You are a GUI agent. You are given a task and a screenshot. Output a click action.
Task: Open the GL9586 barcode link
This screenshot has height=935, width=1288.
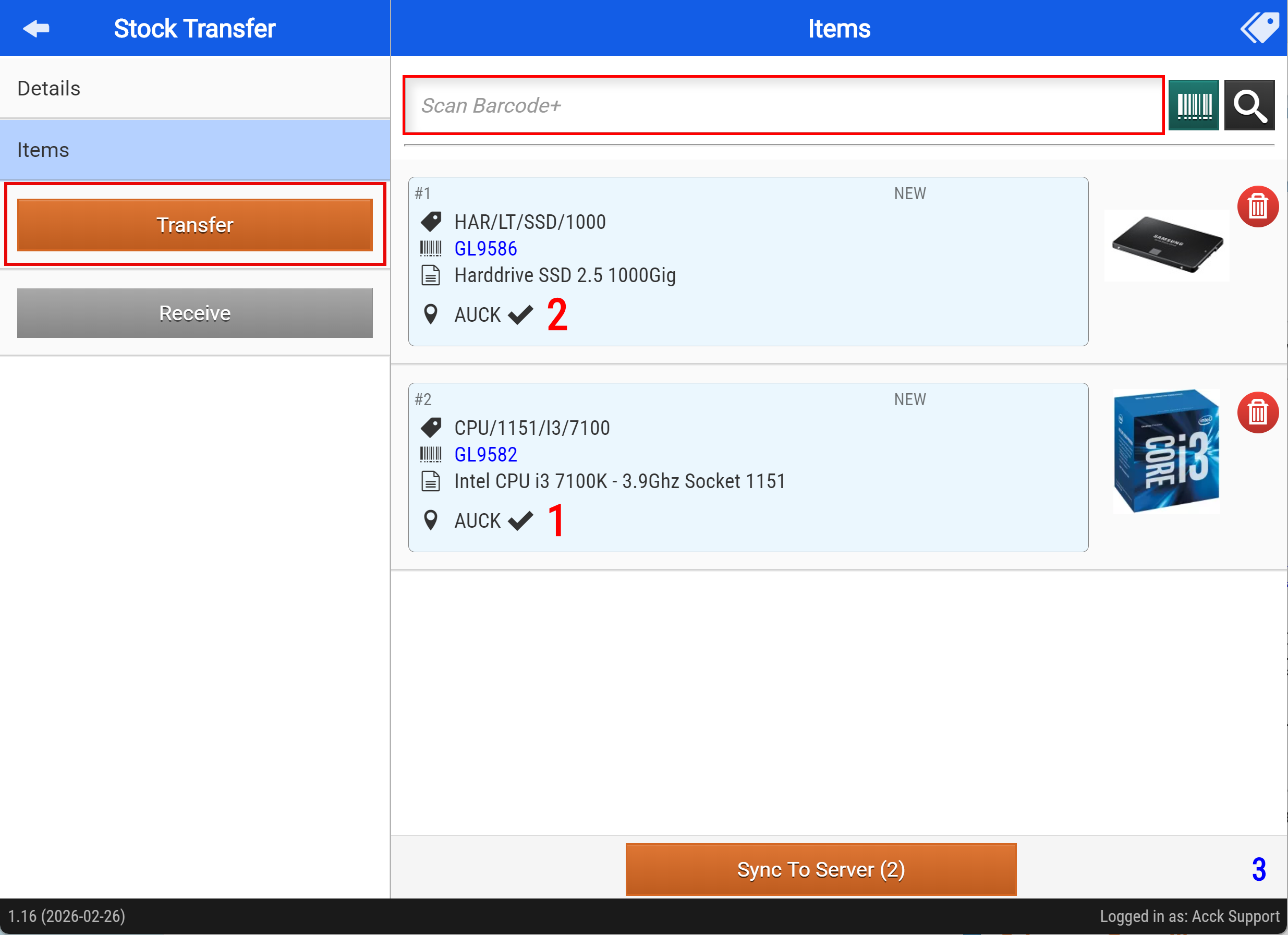(485, 249)
